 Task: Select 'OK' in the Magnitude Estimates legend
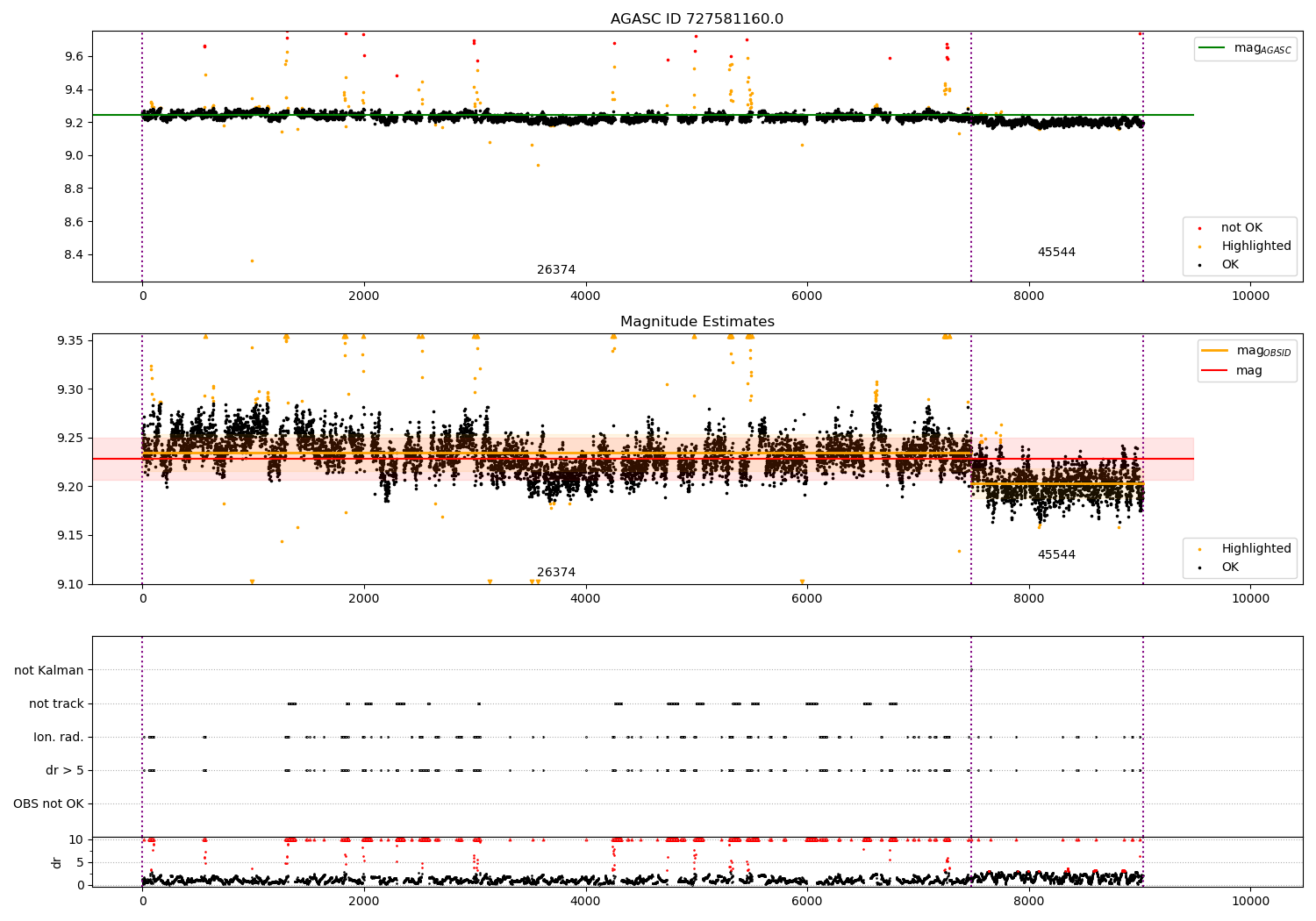pos(1230,568)
